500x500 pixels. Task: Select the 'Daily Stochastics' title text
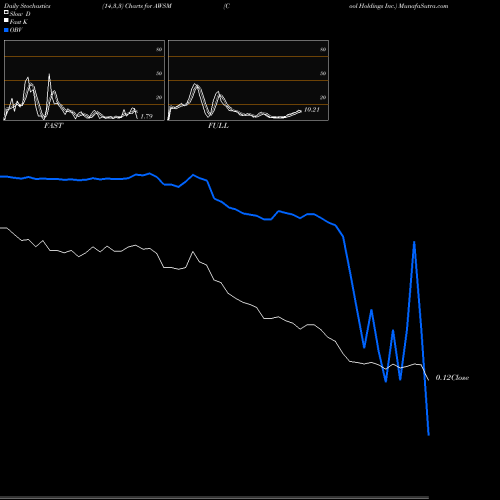pyautogui.click(x=27, y=6)
